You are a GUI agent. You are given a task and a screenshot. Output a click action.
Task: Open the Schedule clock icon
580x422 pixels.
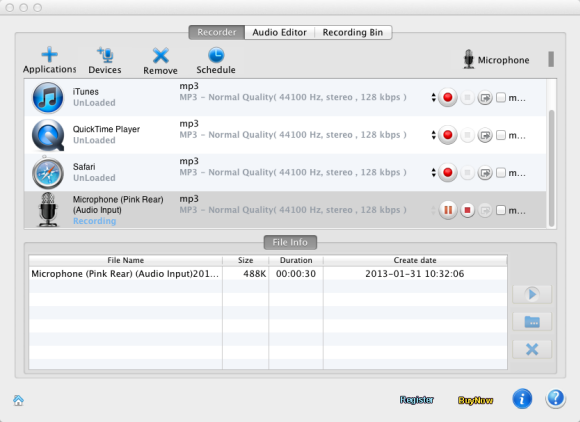(x=216, y=55)
